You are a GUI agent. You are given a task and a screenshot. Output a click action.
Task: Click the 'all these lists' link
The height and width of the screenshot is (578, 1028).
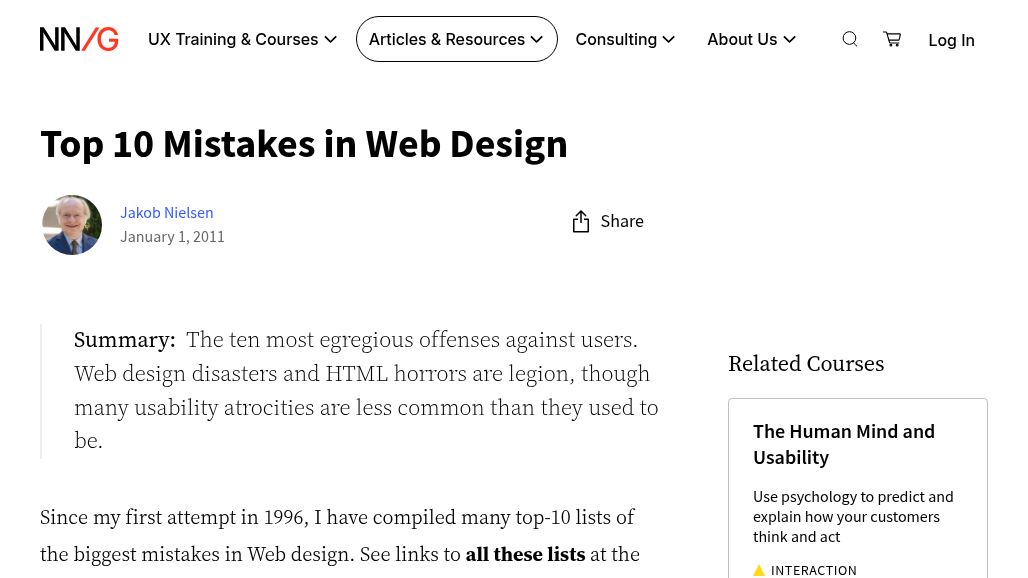[x=525, y=554]
